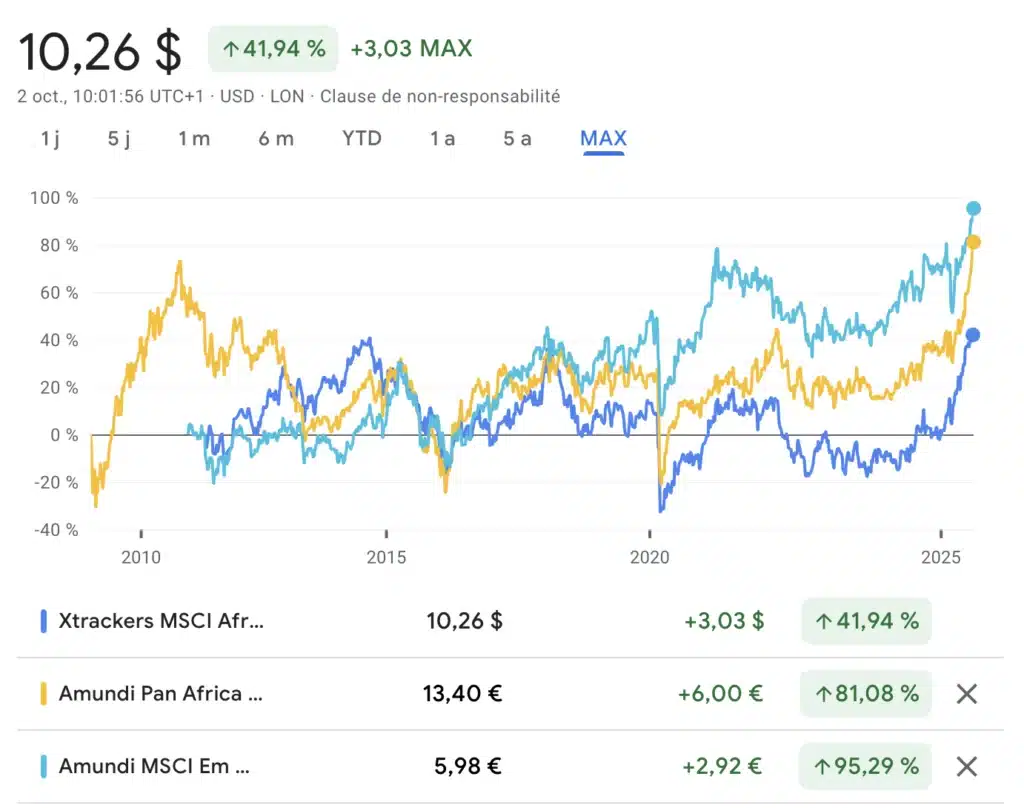Click the light blue Amundi MSCI Em marker
The height and width of the screenshot is (808, 1024).
[x=43, y=766]
